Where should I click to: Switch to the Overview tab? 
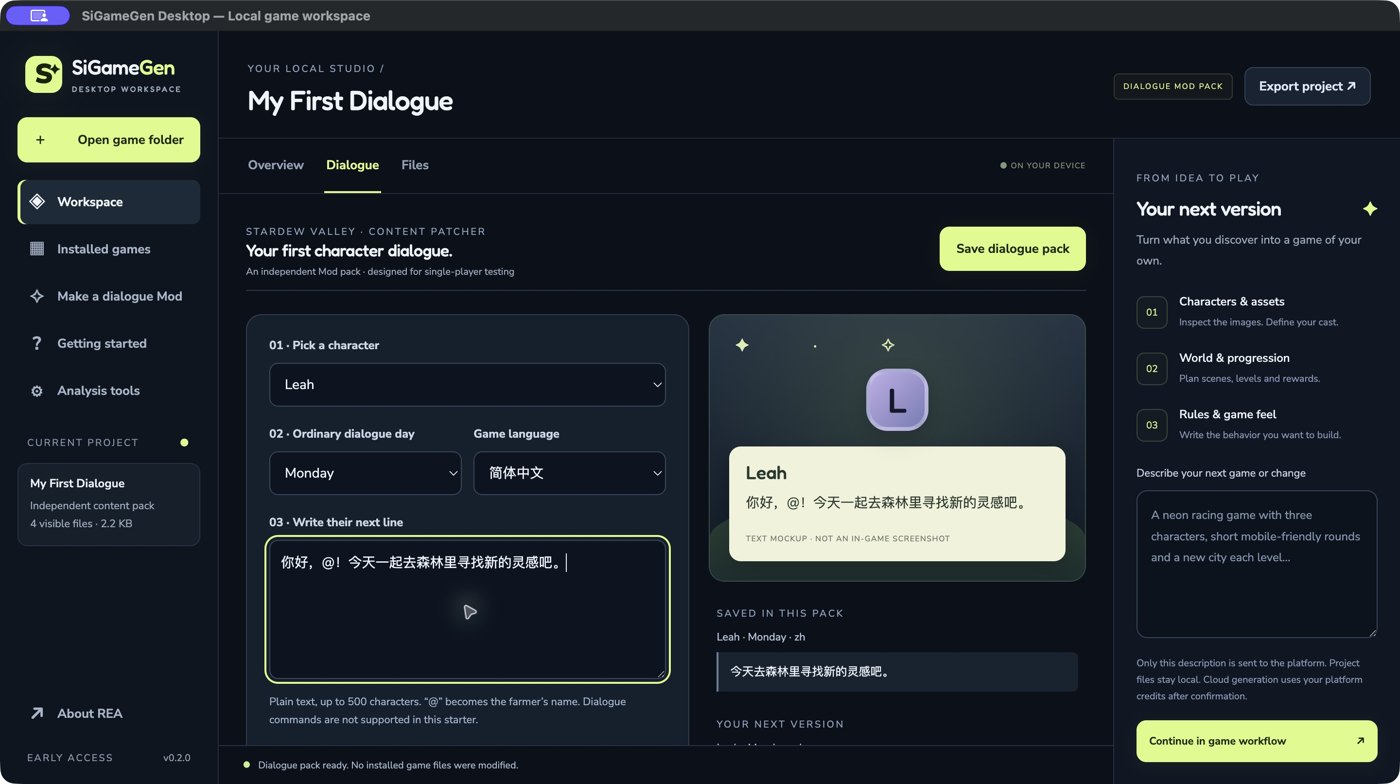pyautogui.click(x=276, y=165)
